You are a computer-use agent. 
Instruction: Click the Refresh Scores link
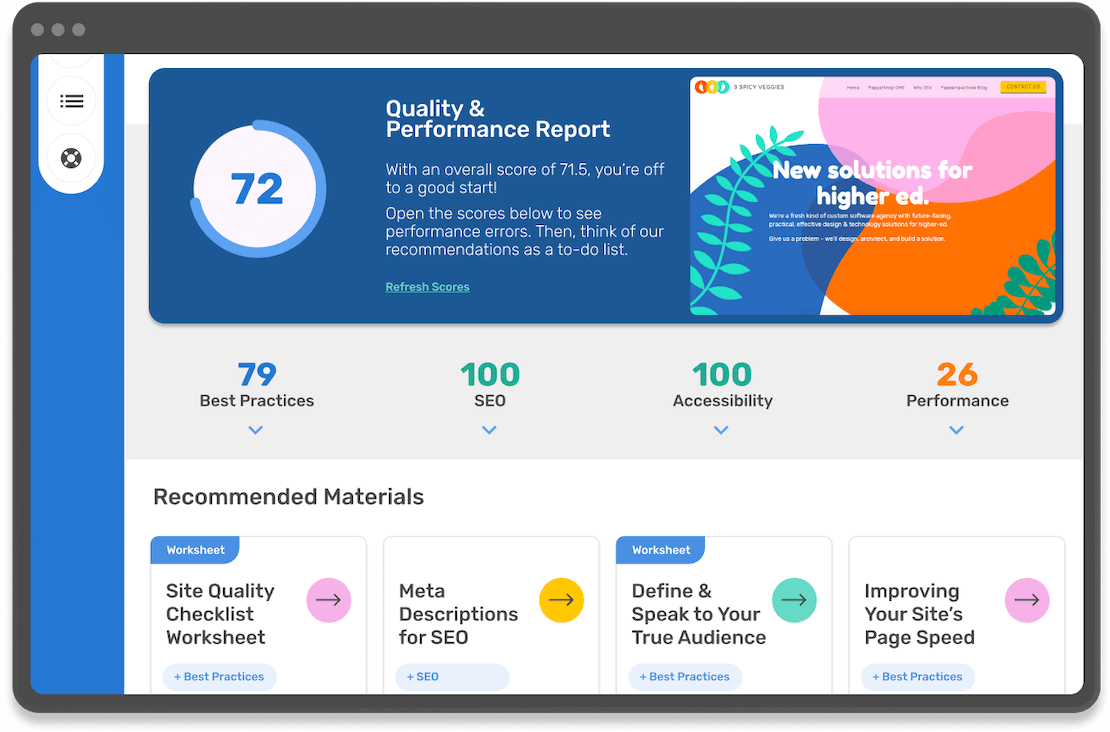pyautogui.click(x=427, y=287)
